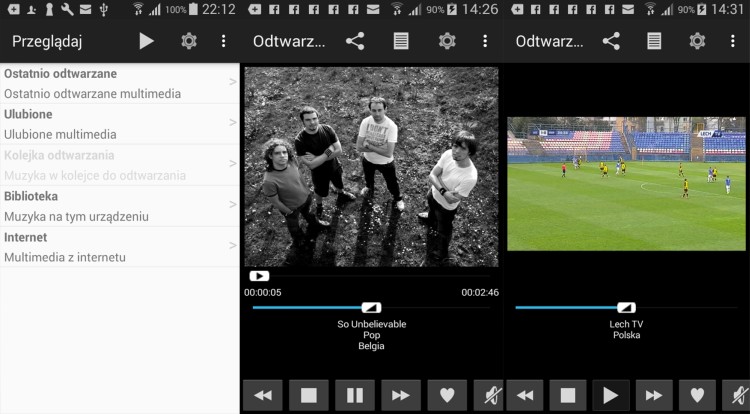Screen dimensions: 750x414
Task: Open overflow menu on Przeglądaj screen
Action: click(x=223, y=41)
